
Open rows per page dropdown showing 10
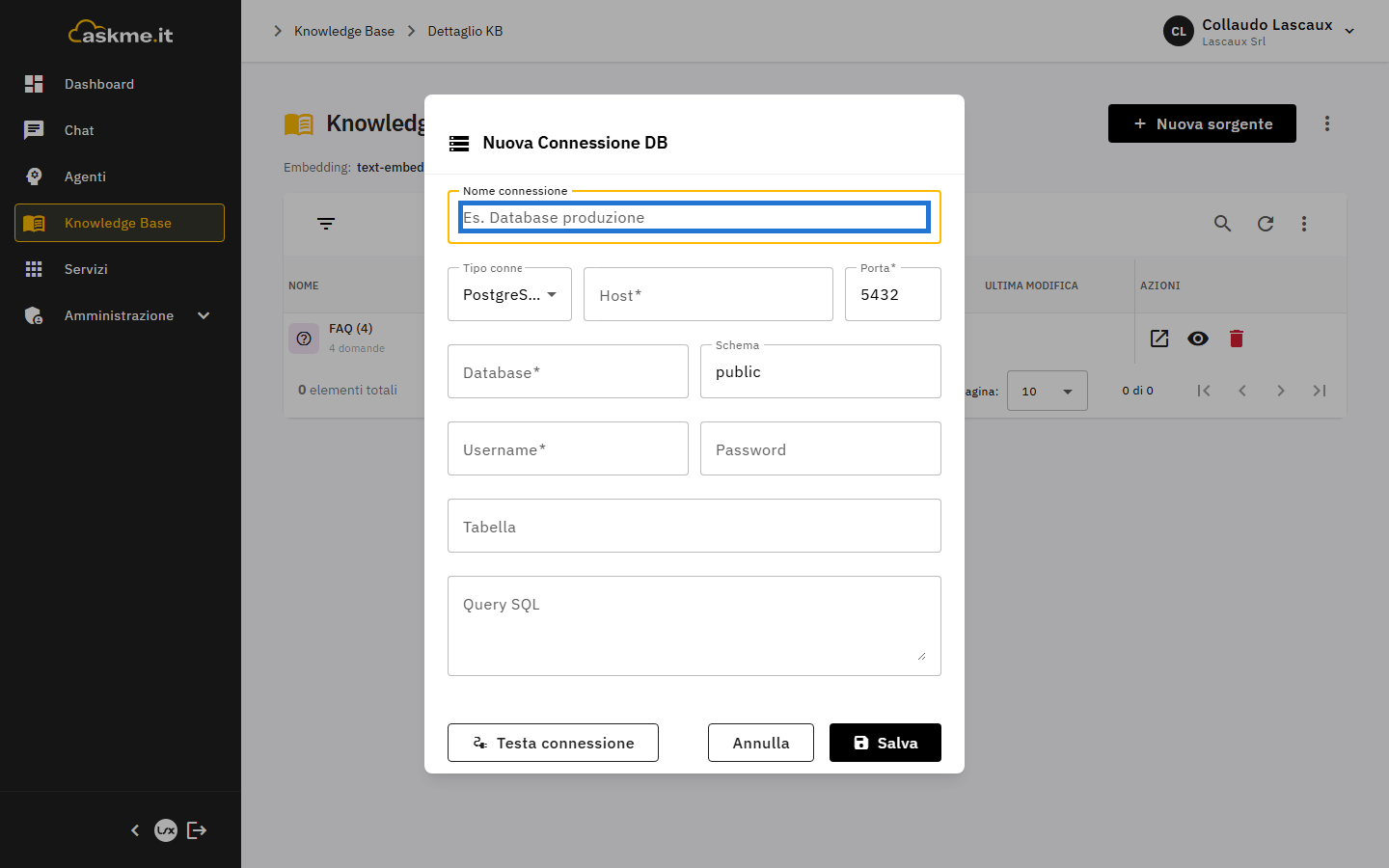click(x=1048, y=391)
